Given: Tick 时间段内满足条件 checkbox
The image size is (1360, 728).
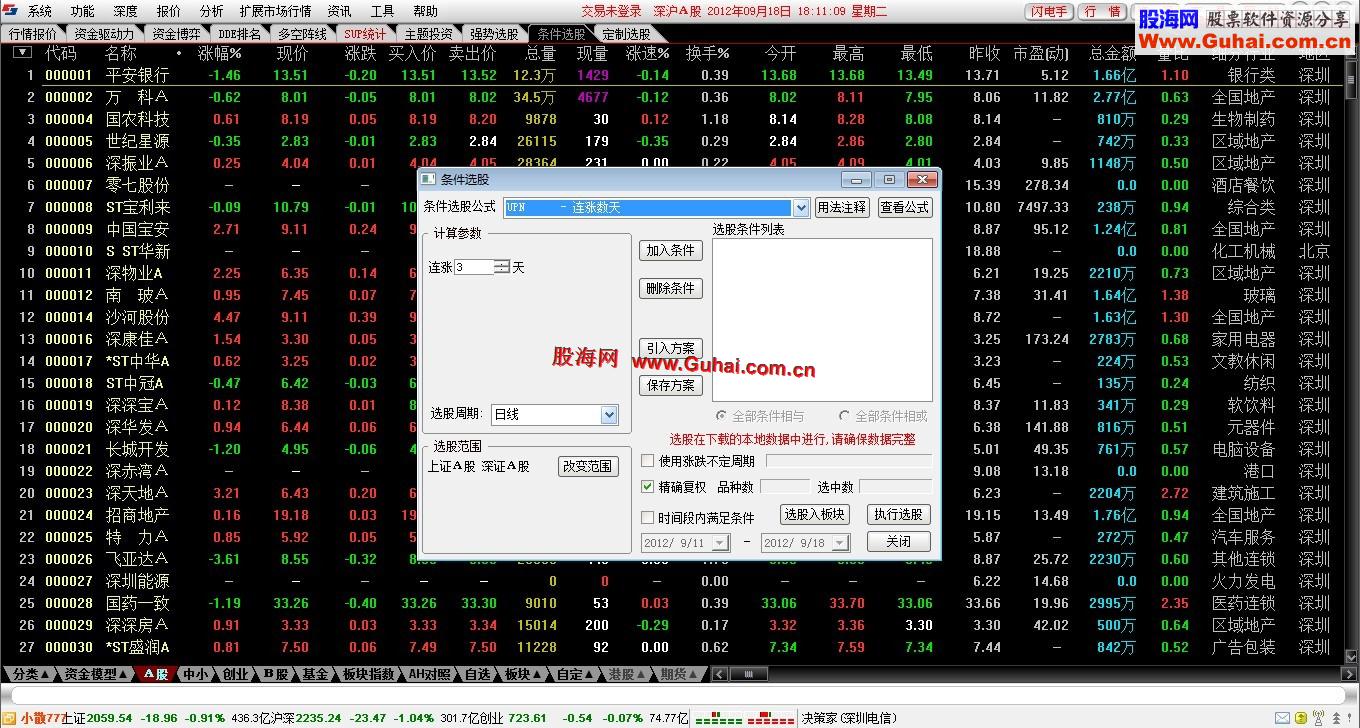Looking at the screenshot, I should 648,518.
